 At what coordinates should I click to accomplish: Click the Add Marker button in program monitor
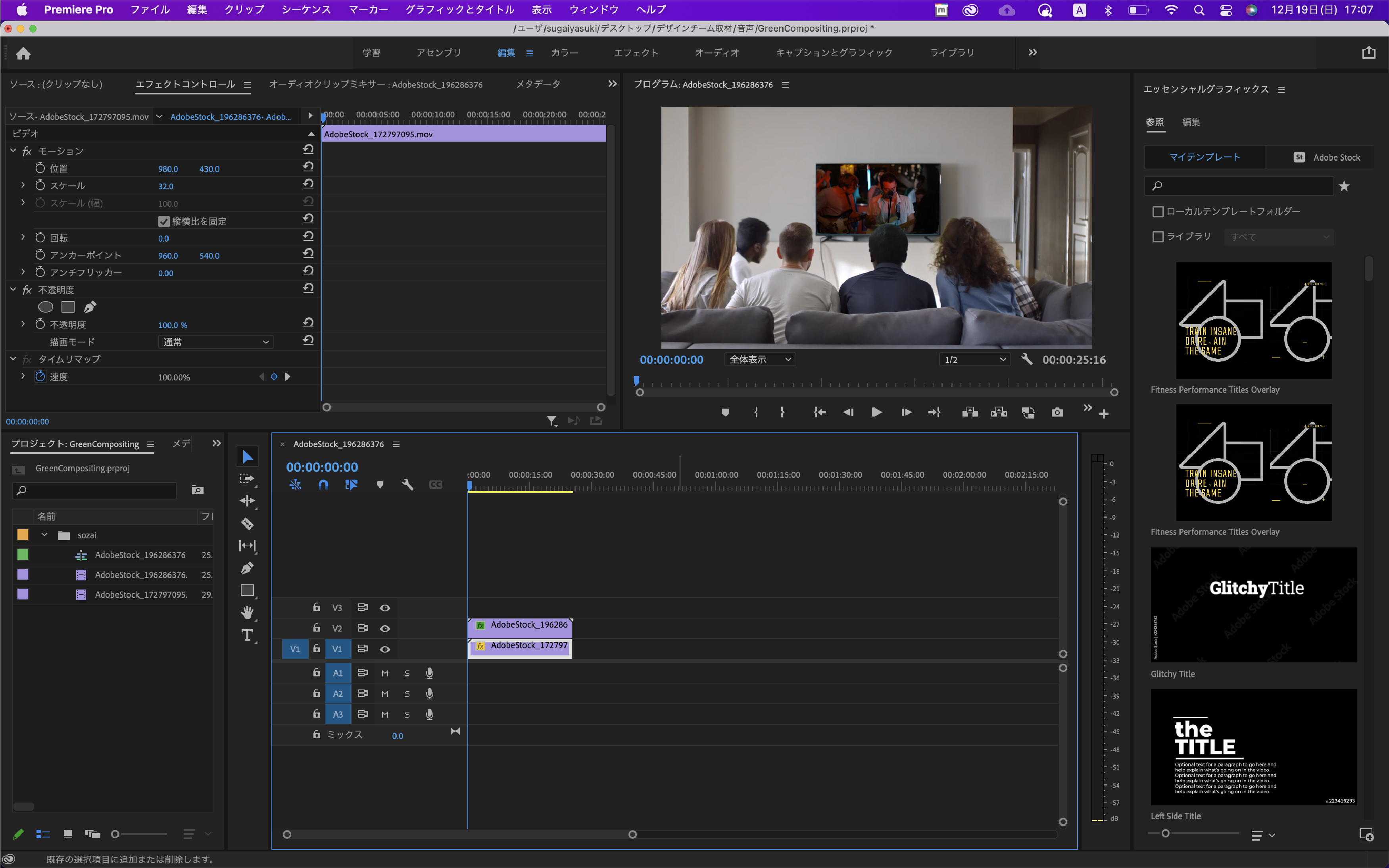[x=725, y=412]
